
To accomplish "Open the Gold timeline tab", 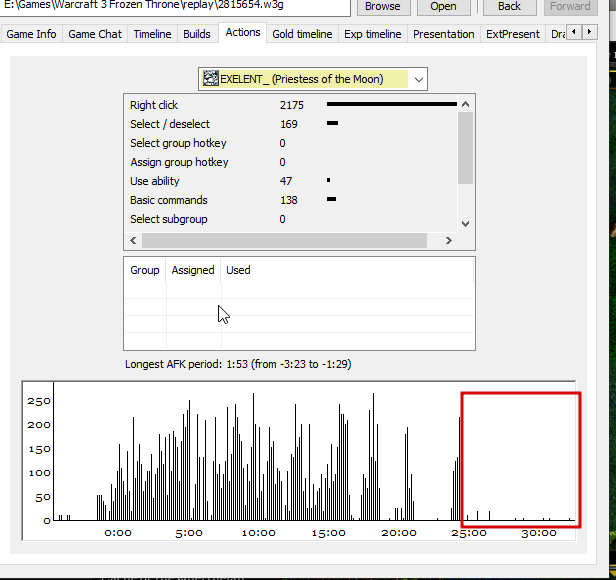I will pos(302,34).
